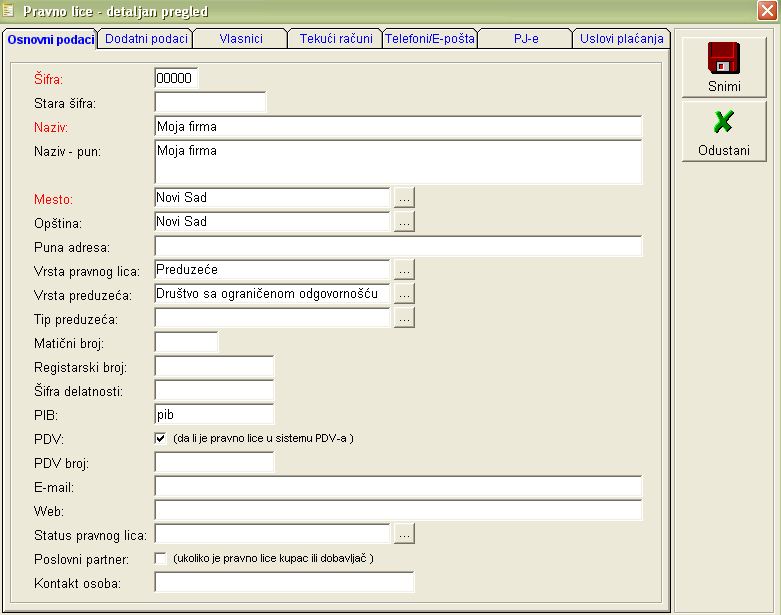
Task: Select the Telefoni/E-pošta tab
Action: click(430, 39)
